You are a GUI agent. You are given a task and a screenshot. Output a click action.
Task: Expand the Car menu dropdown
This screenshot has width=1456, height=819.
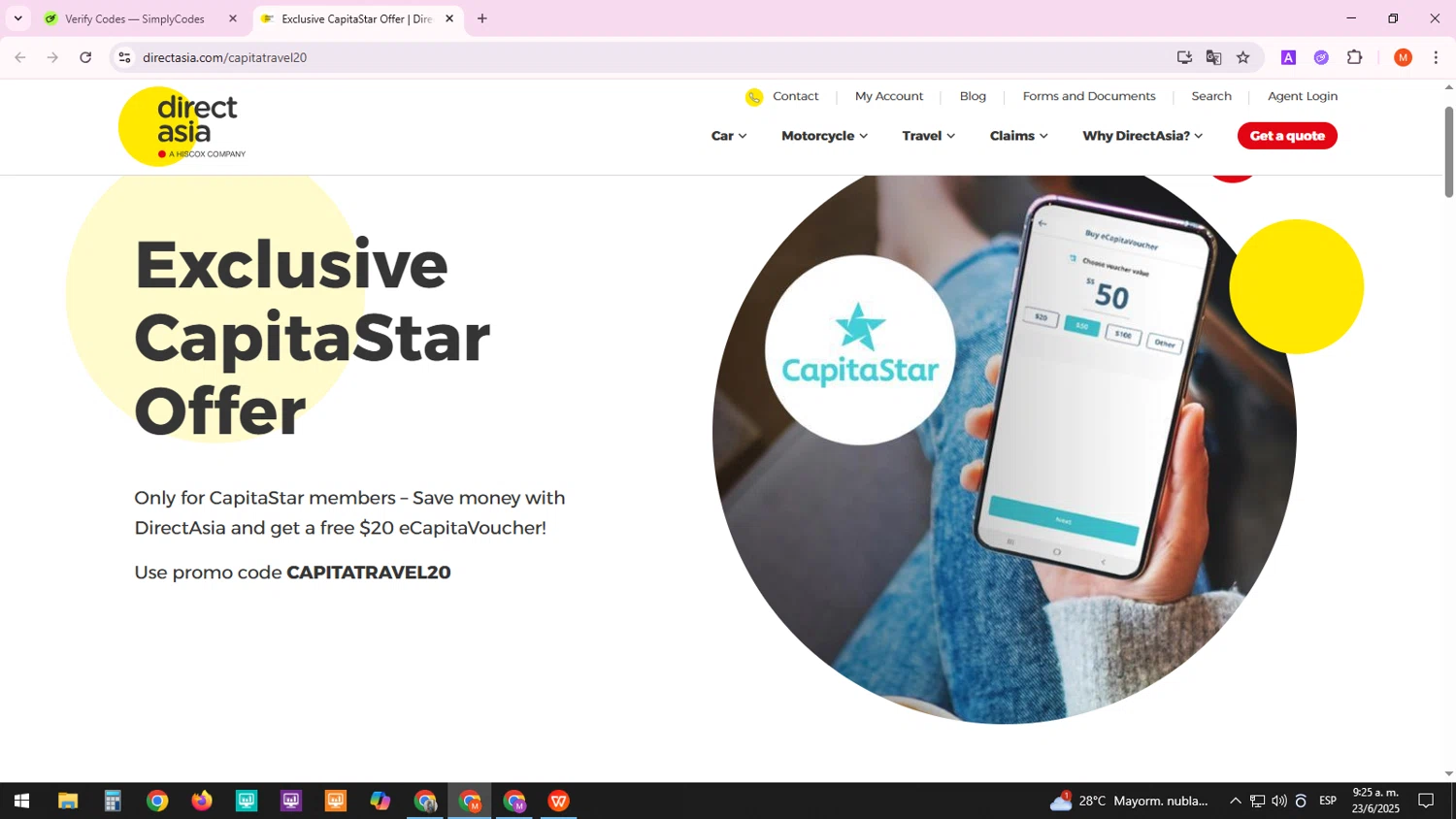729,136
